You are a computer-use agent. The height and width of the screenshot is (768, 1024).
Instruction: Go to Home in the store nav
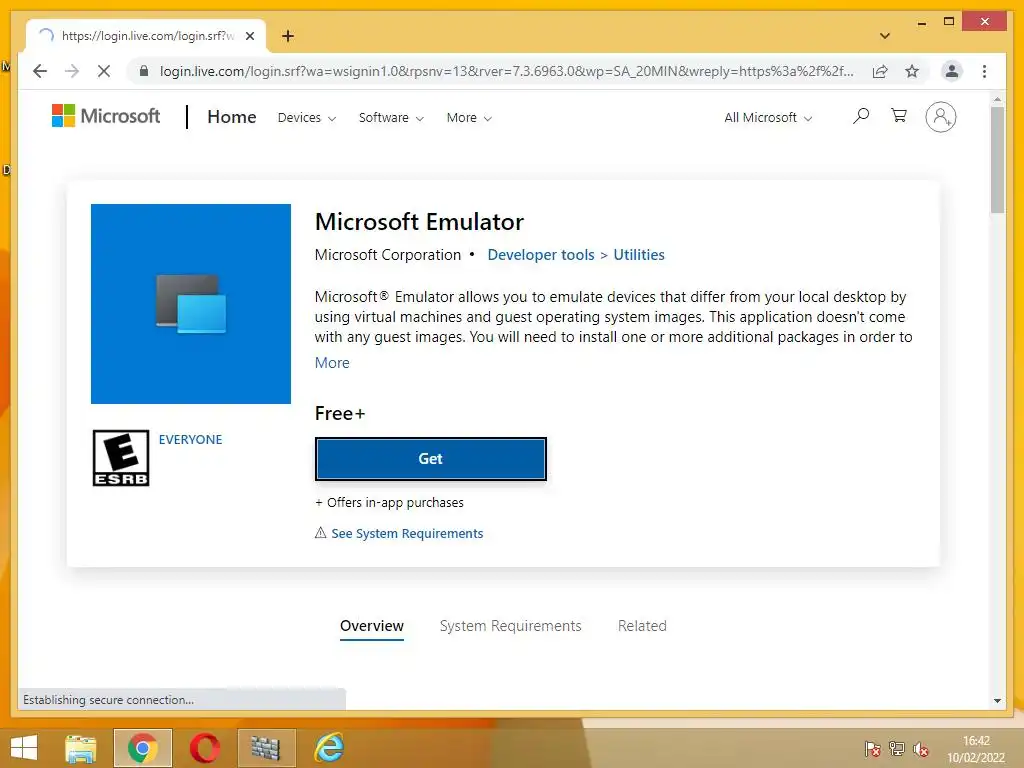(232, 117)
